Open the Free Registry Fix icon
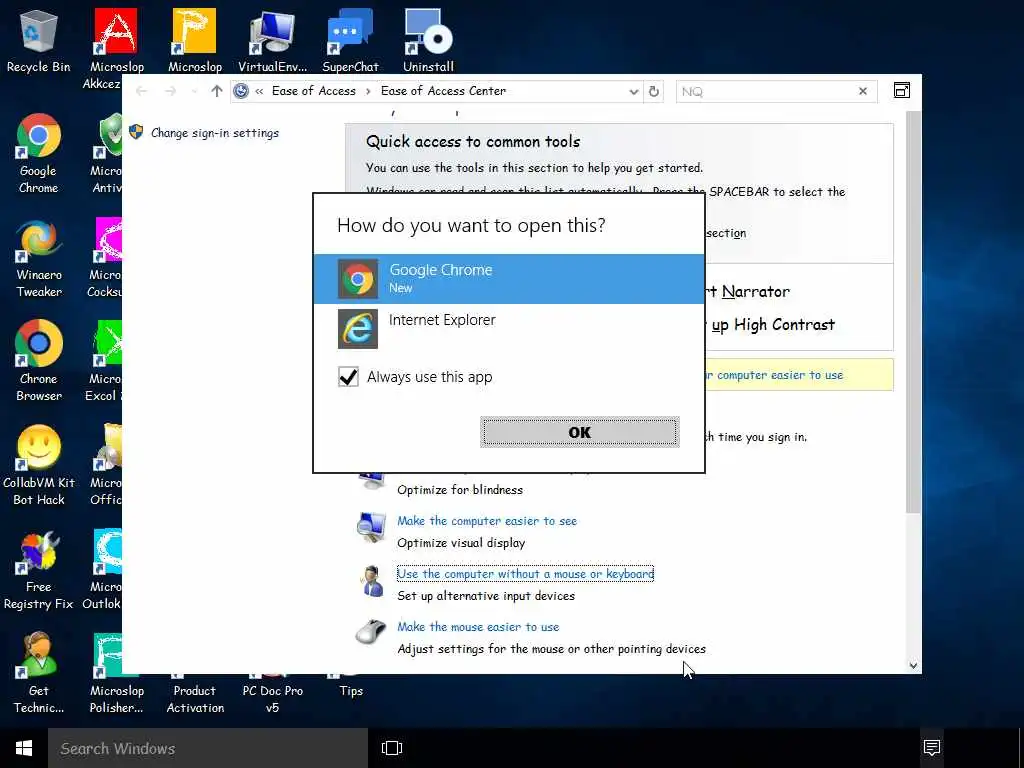This screenshot has width=1024, height=768. [39, 569]
